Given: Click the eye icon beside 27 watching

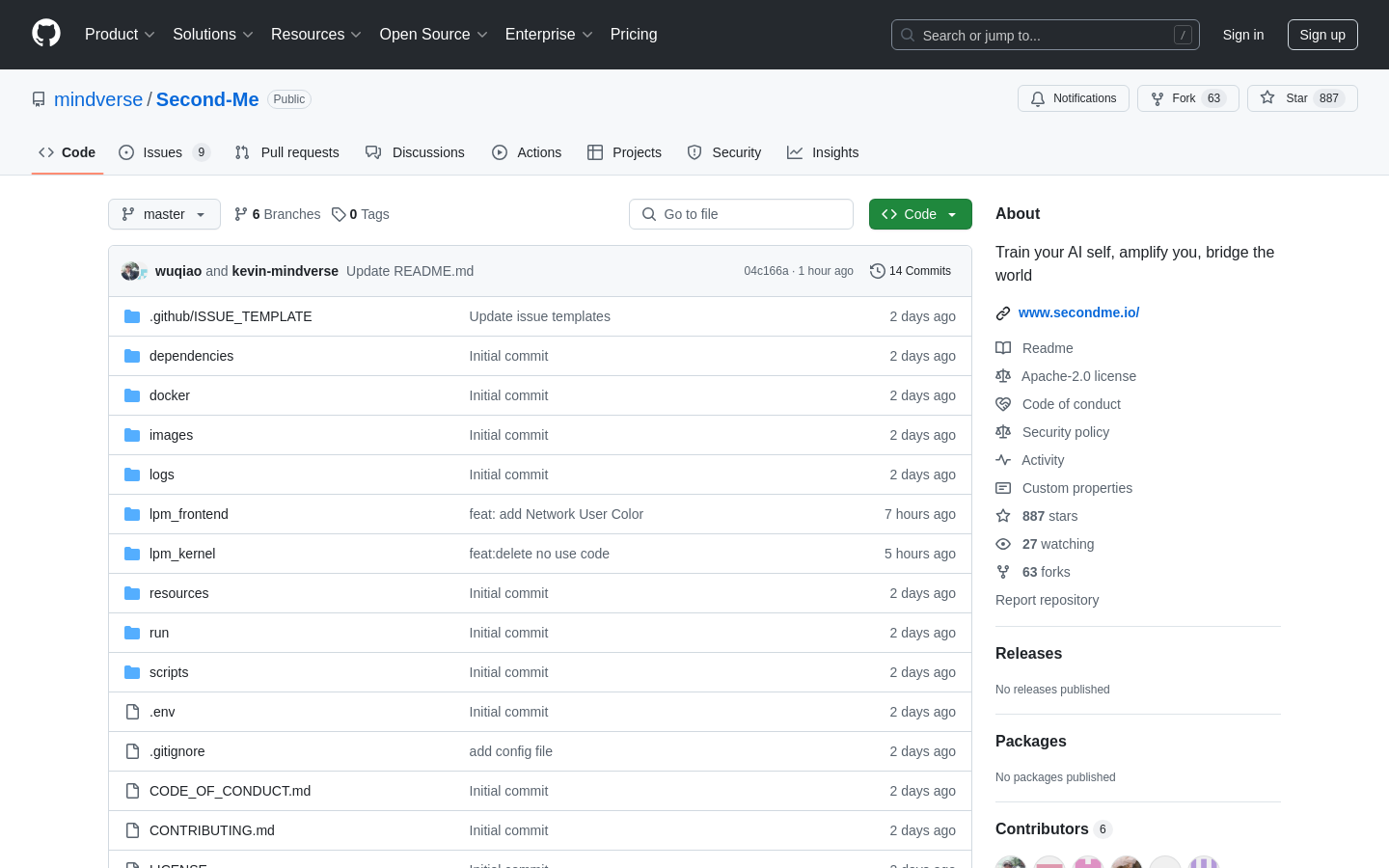Looking at the screenshot, I should [1003, 544].
